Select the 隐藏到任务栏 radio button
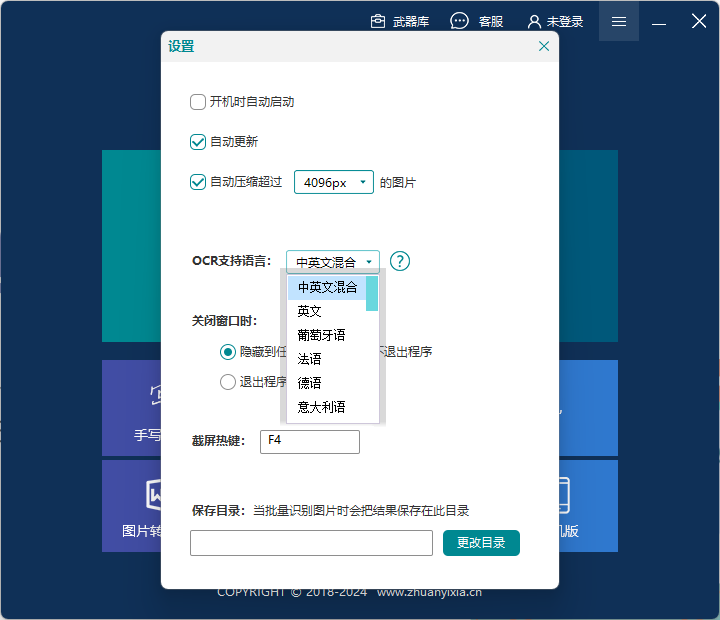 [x=228, y=352]
